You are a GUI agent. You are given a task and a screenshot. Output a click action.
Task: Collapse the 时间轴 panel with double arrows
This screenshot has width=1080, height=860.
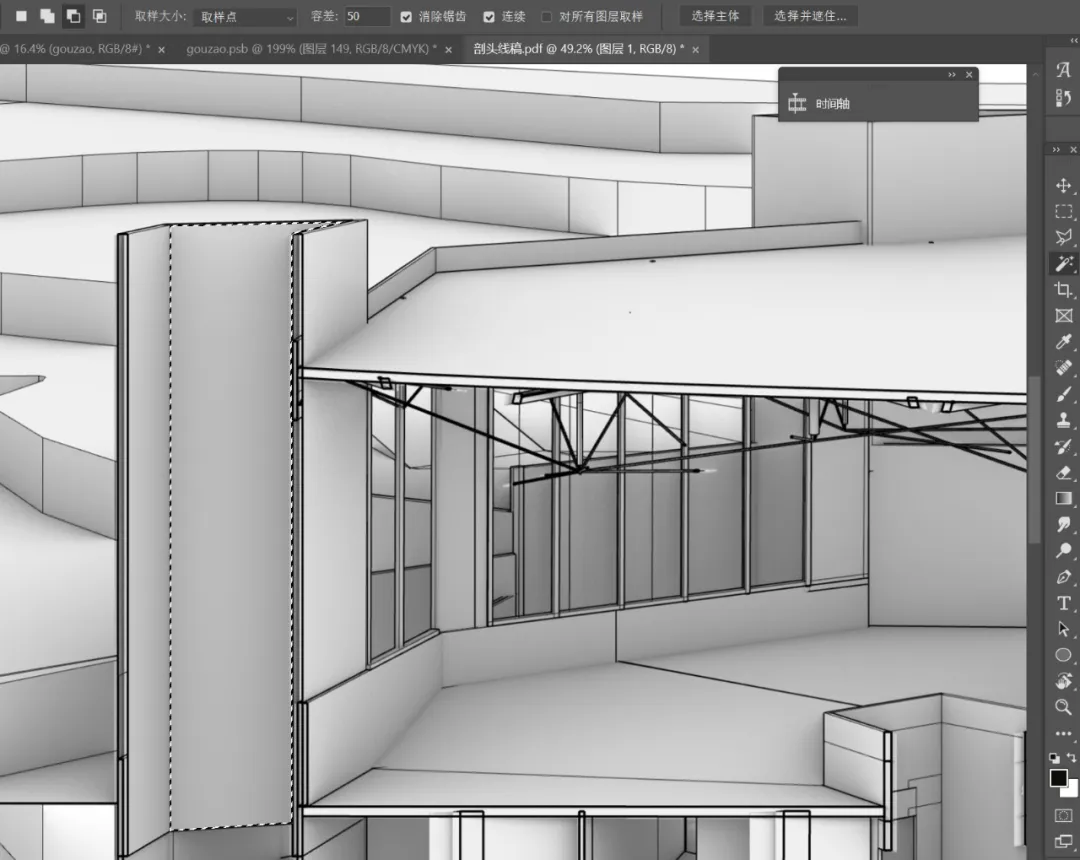tap(952, 74)
